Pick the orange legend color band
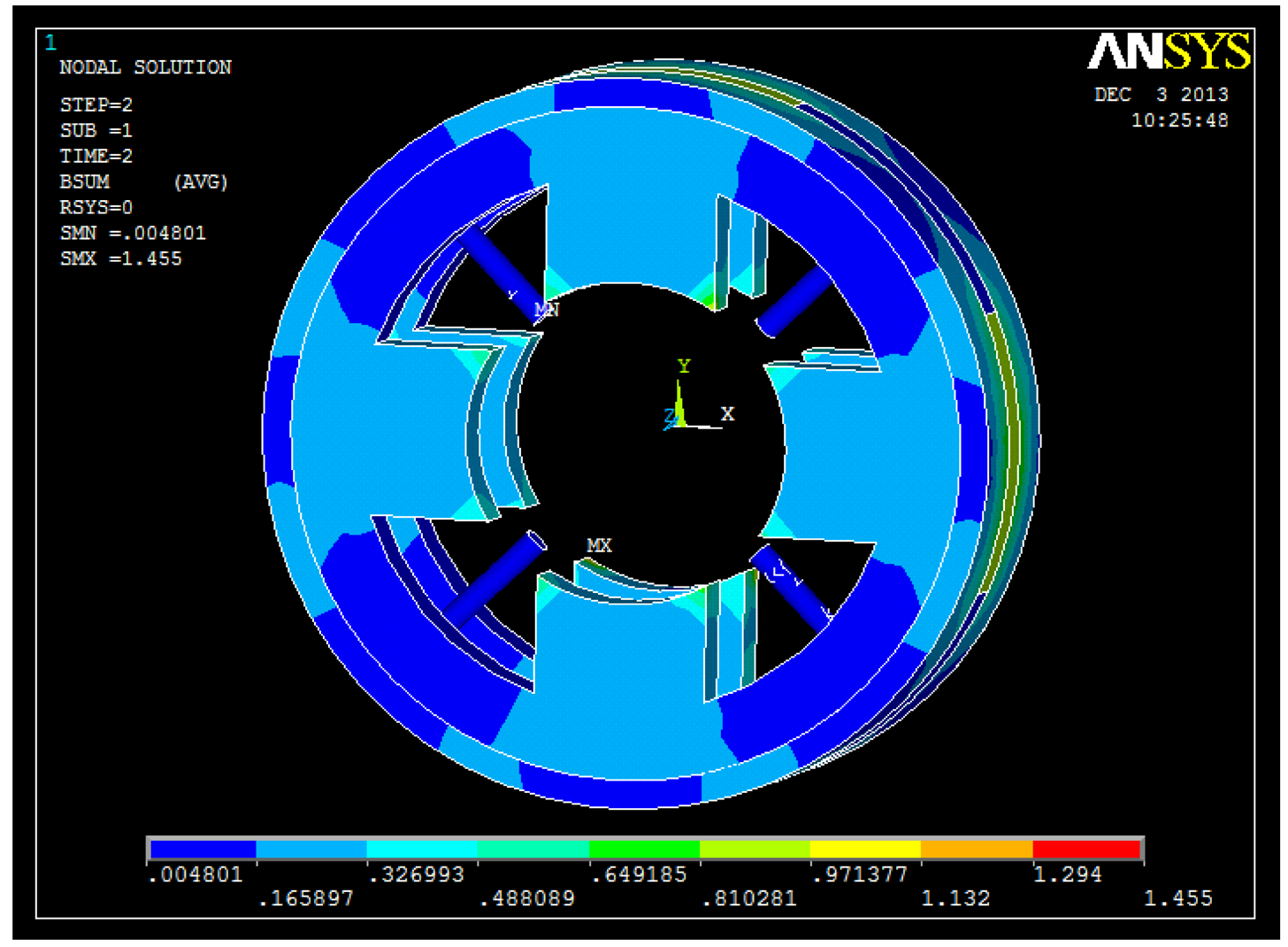Viewport: 1288px width, 947px height. (977, 850)
